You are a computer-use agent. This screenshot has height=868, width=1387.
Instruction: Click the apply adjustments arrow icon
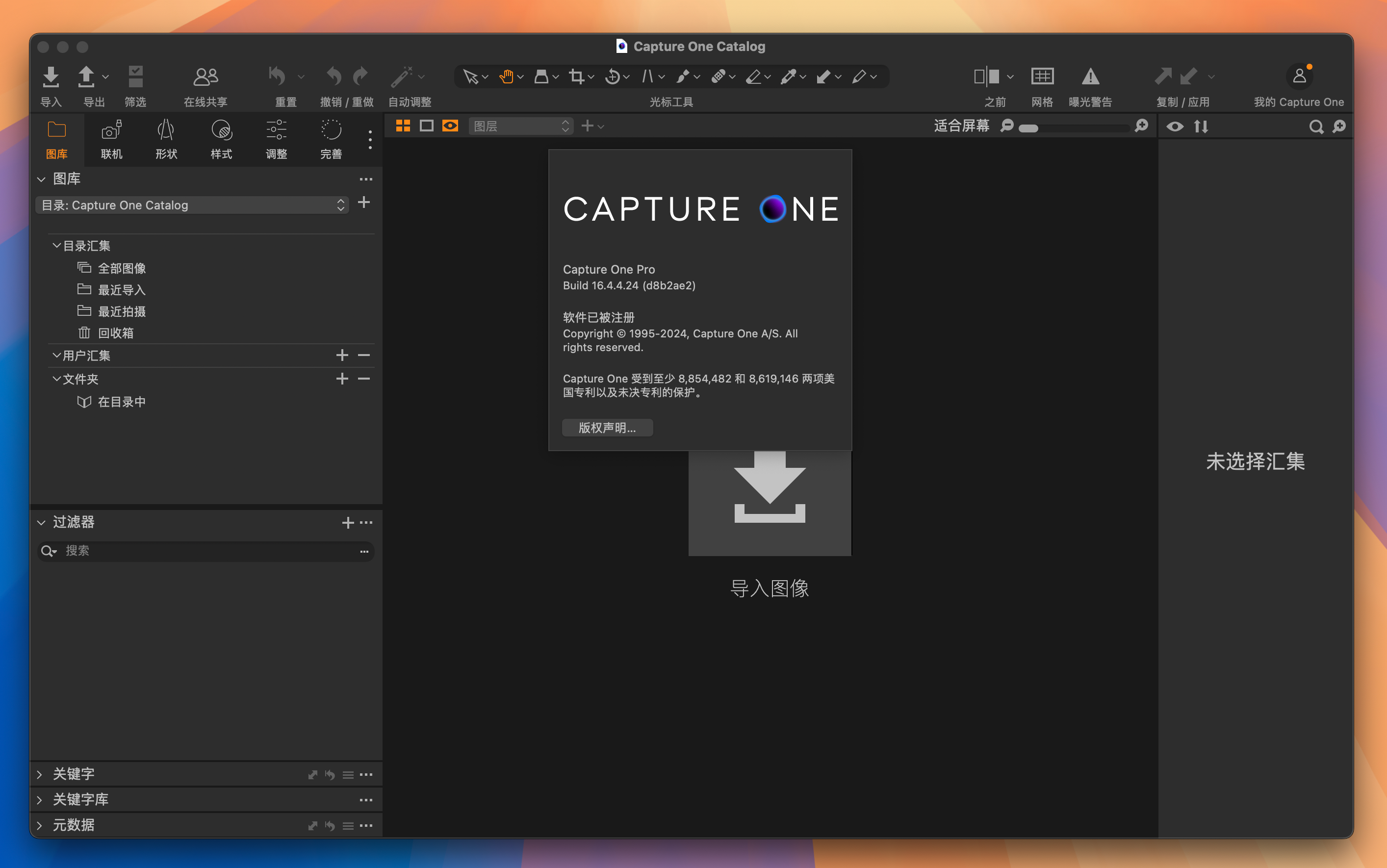[1188, 77]
